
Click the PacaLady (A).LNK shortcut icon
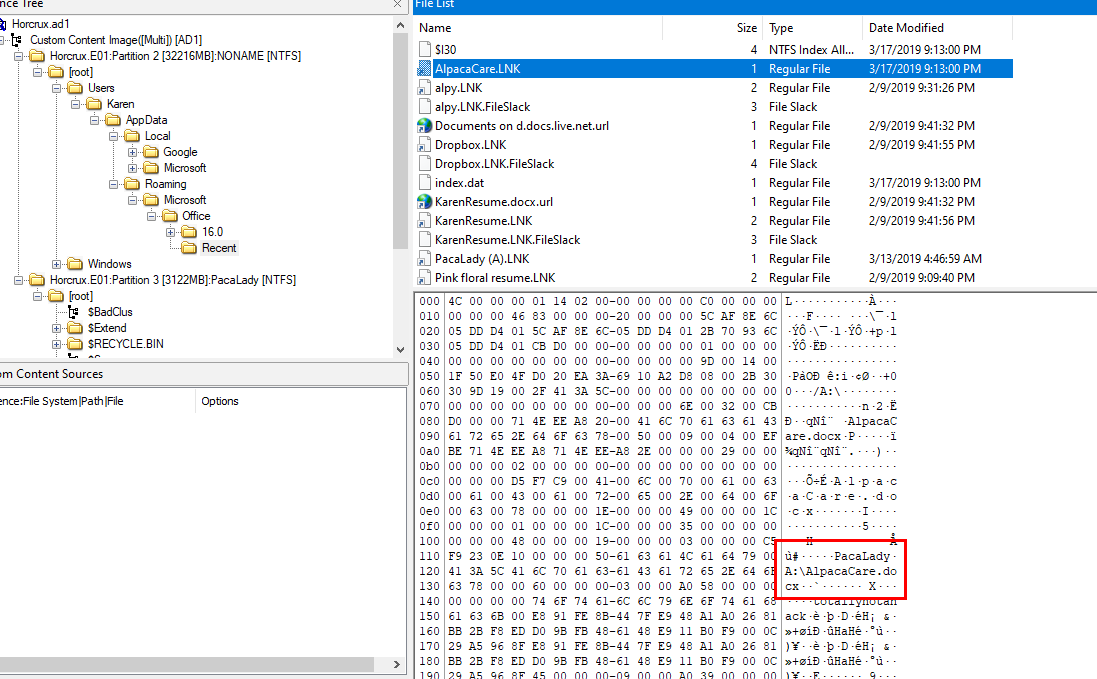tap(424, 259)
